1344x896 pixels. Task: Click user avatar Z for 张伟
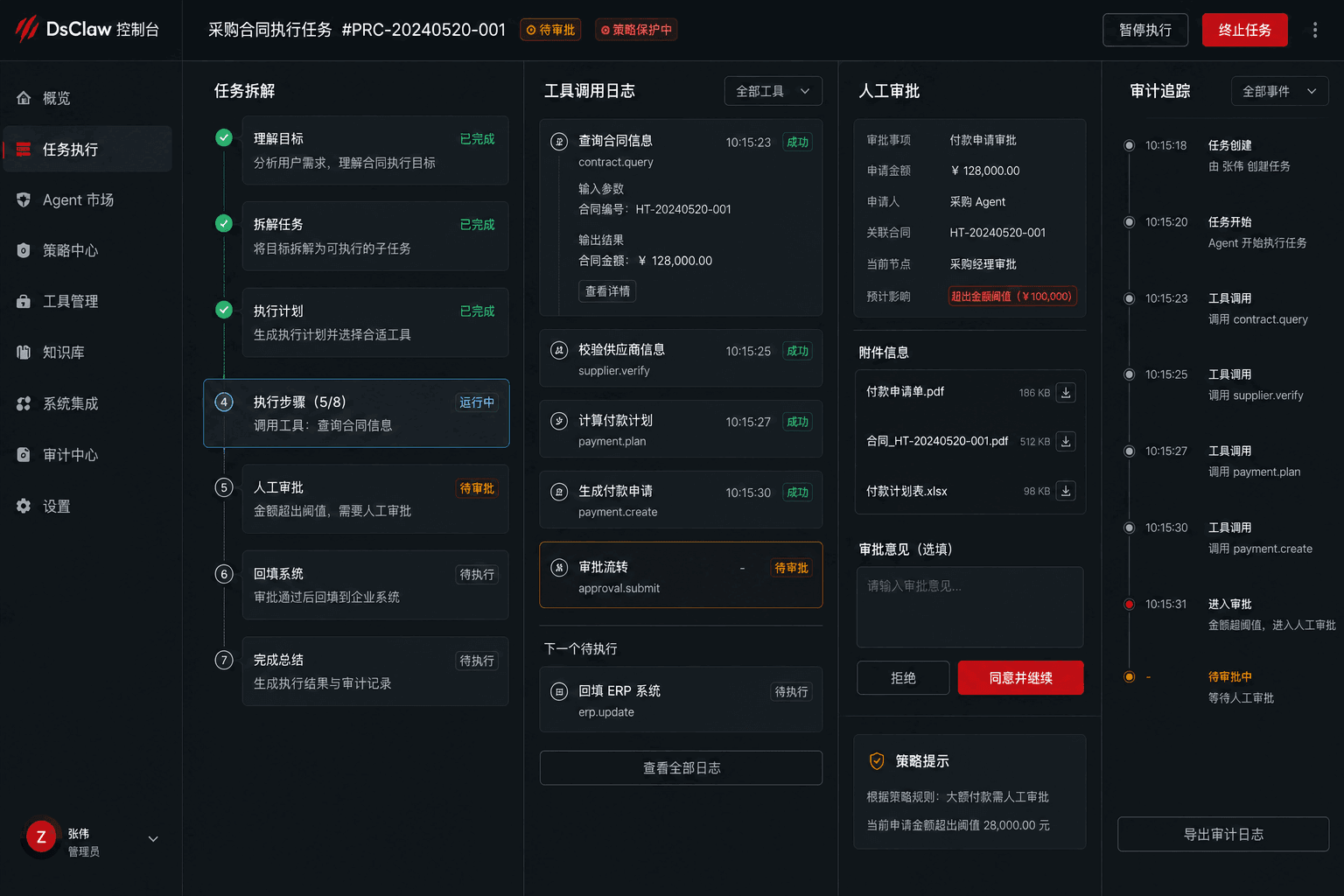coord(41,837)
